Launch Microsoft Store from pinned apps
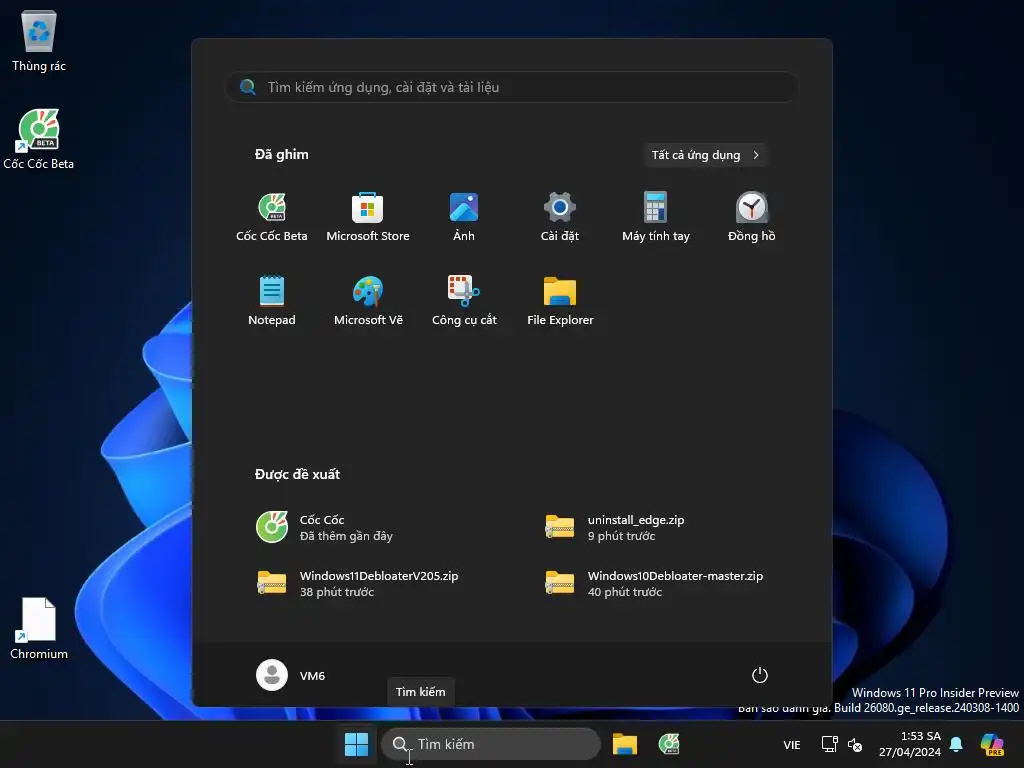Image resolution: width=1024 pixels, height=768 pixels. [x=368, y=217]
